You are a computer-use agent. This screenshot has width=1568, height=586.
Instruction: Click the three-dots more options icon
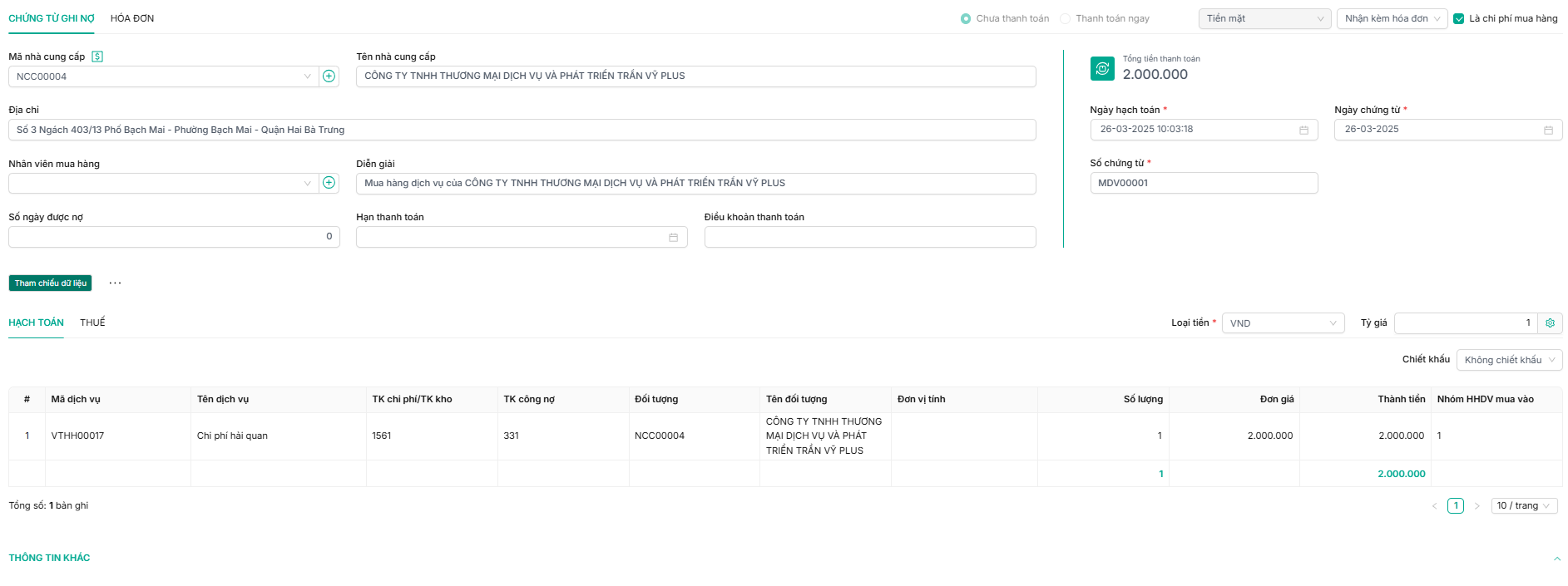[x=115, y=283]
